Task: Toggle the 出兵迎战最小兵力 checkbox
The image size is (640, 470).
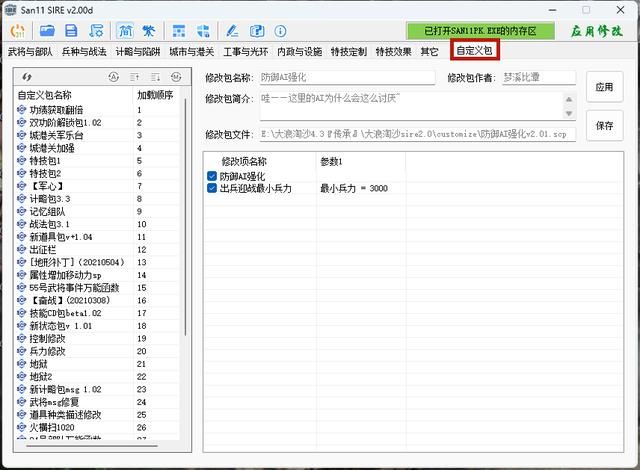Action: point(212,188)
